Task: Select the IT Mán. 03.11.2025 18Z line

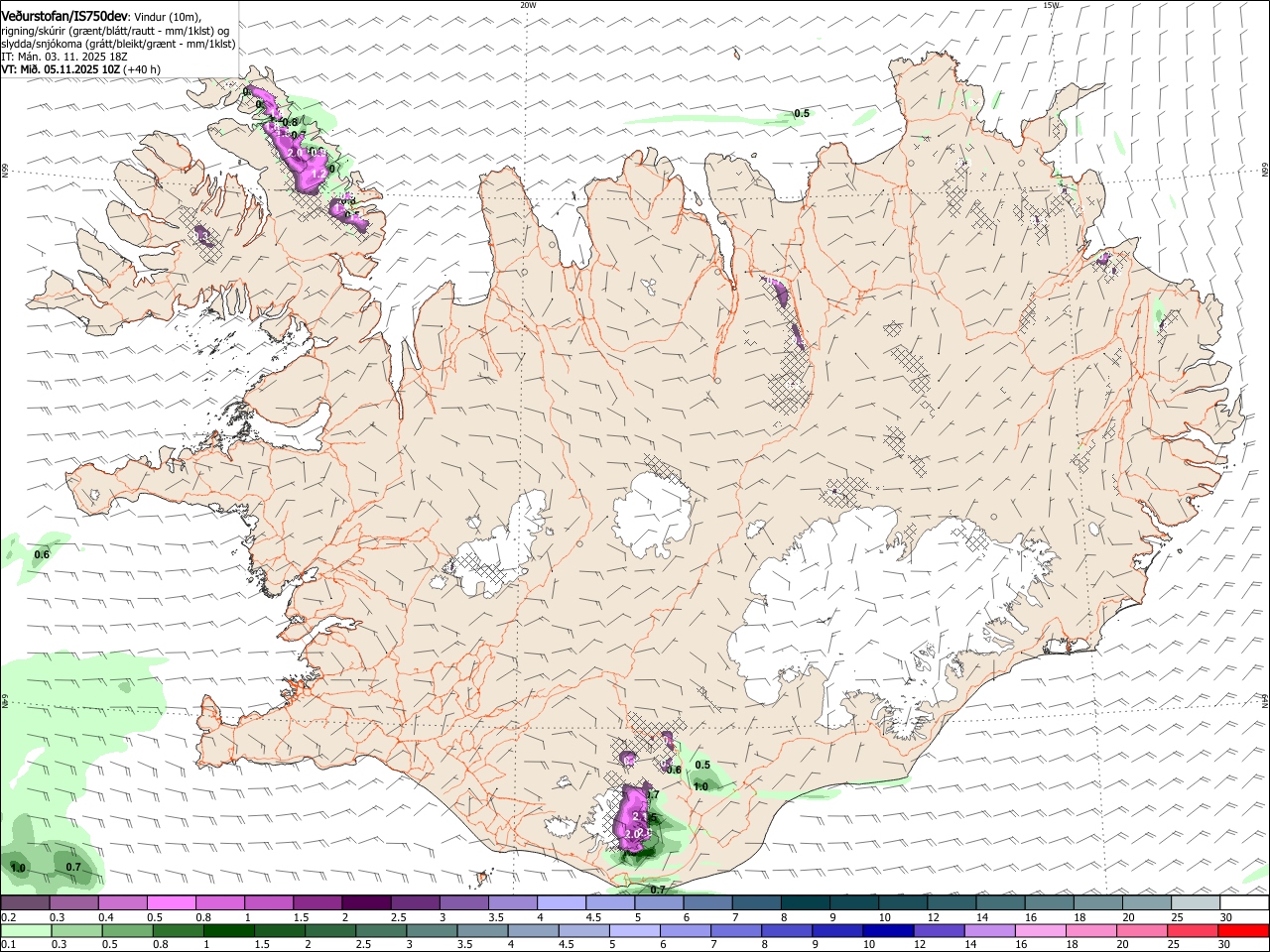Action: (62, 57)
